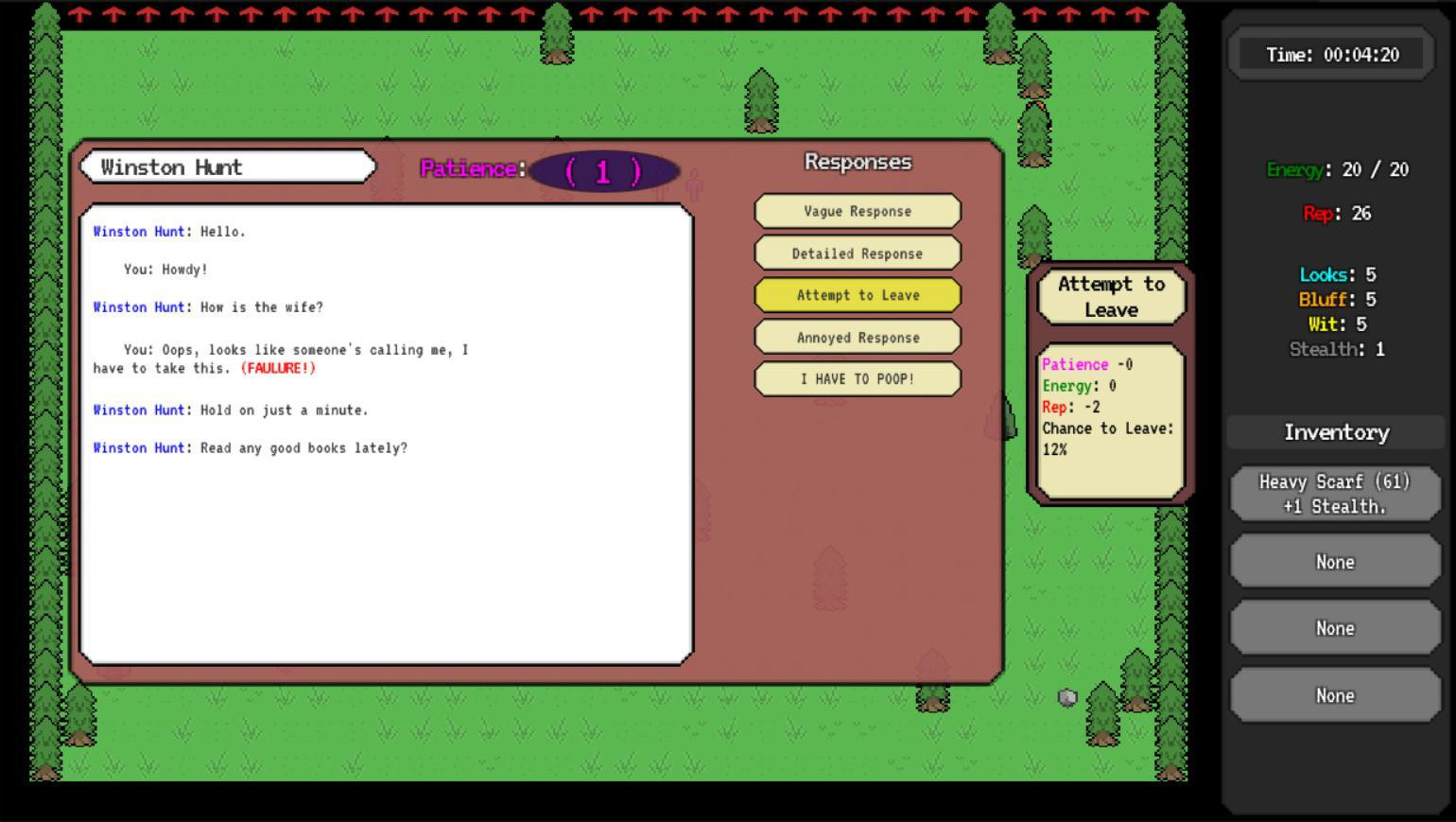Screen dimensions: 1456x822
Task: Click the Chance to Leave 12% tooltip box
Action: pos(1111,421)
